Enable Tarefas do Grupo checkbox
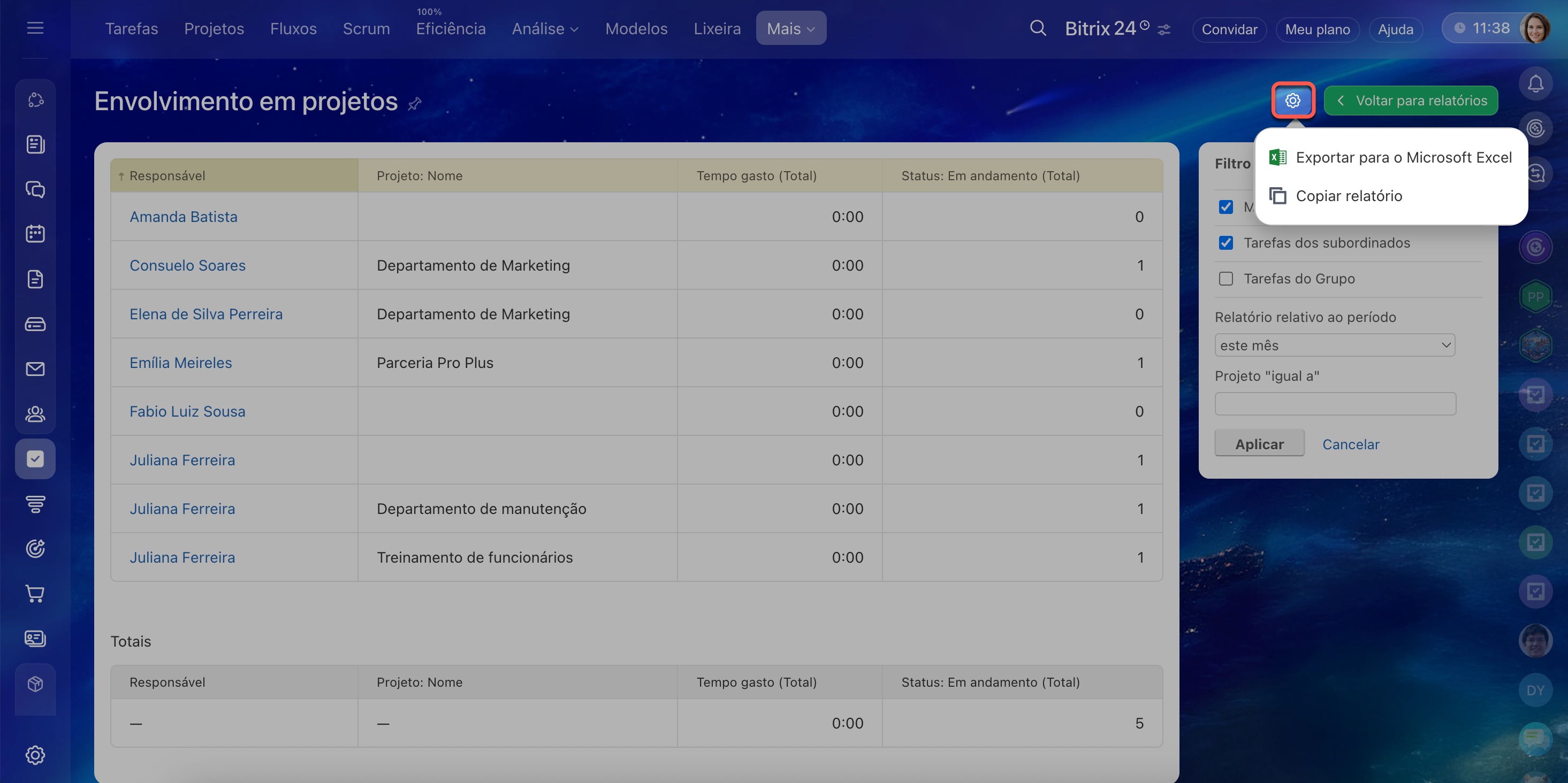The height and width of the screenshot is (783, 1568). click(x=1226, y=279)
